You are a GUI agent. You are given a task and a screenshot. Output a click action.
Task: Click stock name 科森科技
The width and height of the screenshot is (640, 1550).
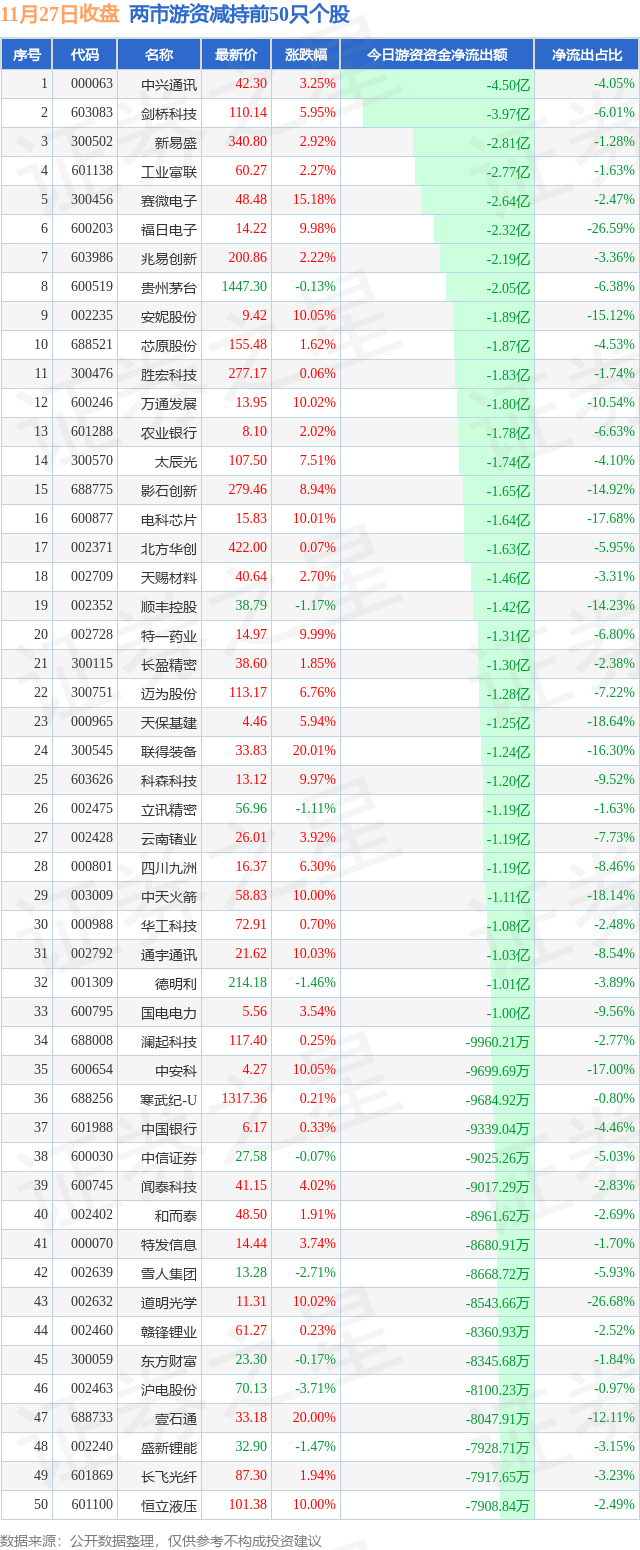tap(169, 780)
